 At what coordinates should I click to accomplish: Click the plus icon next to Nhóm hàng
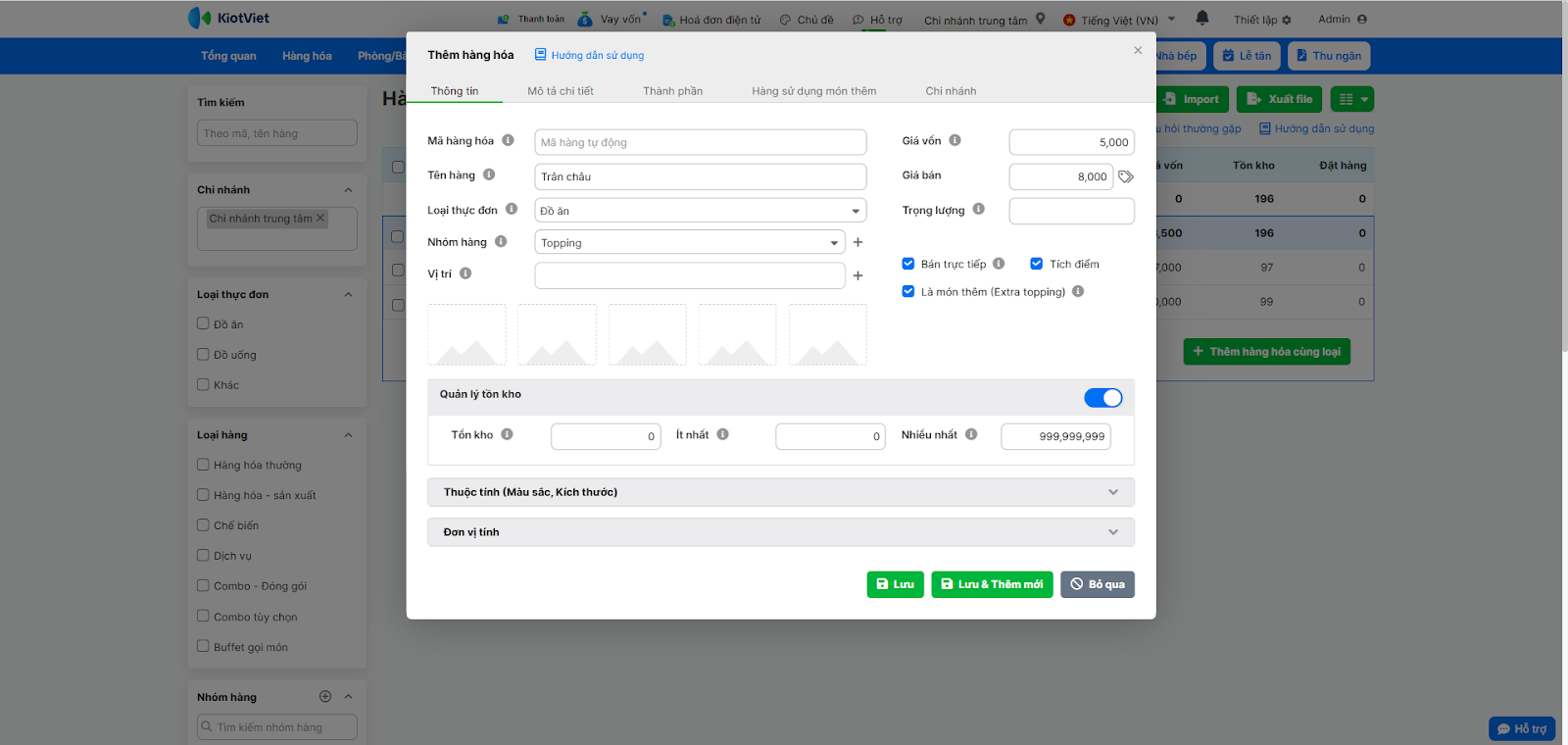pos(858,242)
